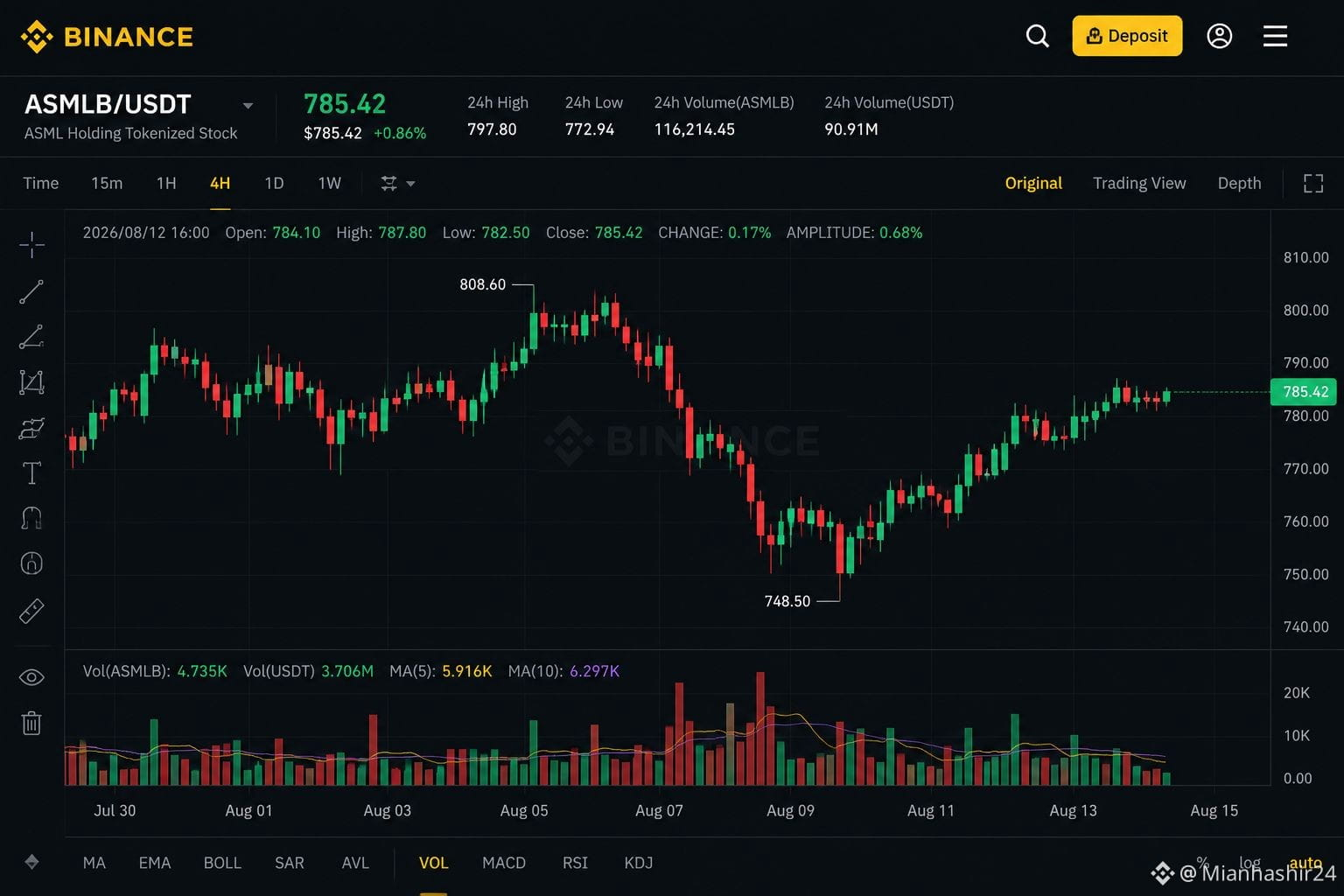Image resolution: width=1344 pixels, height=896 pixels.
Task: Click the diamond icon beside the MA indicator
Action: coord(31,862)
